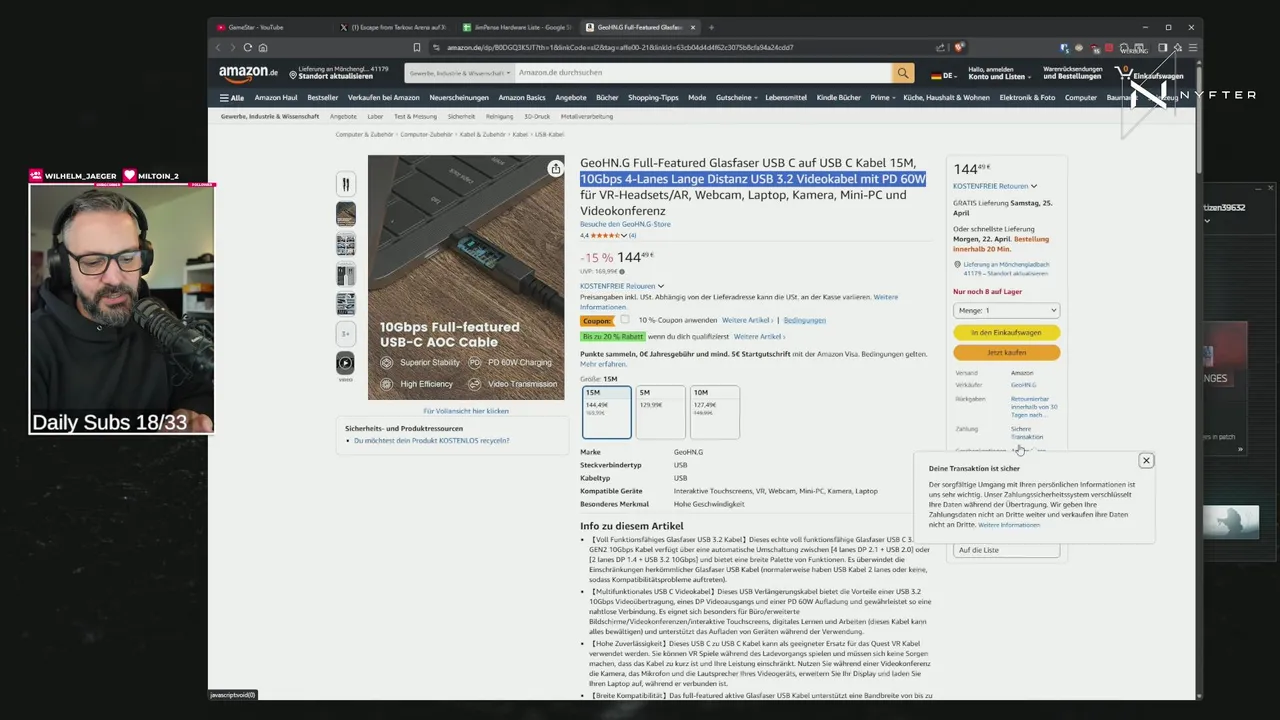Click the UVP info icon
Viewport: 1280px width, 720px height.
[621, 271]
